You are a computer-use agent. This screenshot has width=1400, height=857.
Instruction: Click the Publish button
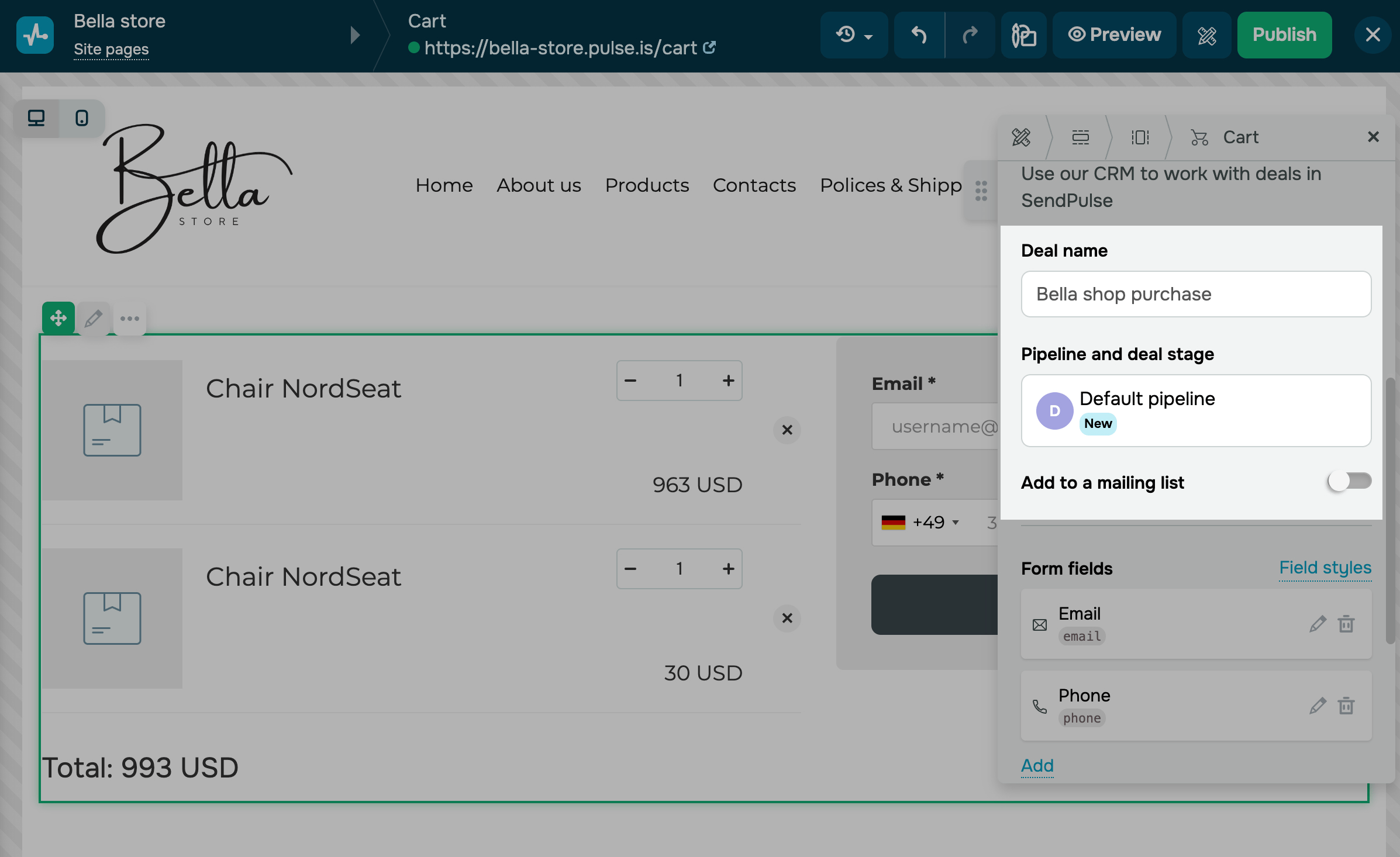(1284, 35)
